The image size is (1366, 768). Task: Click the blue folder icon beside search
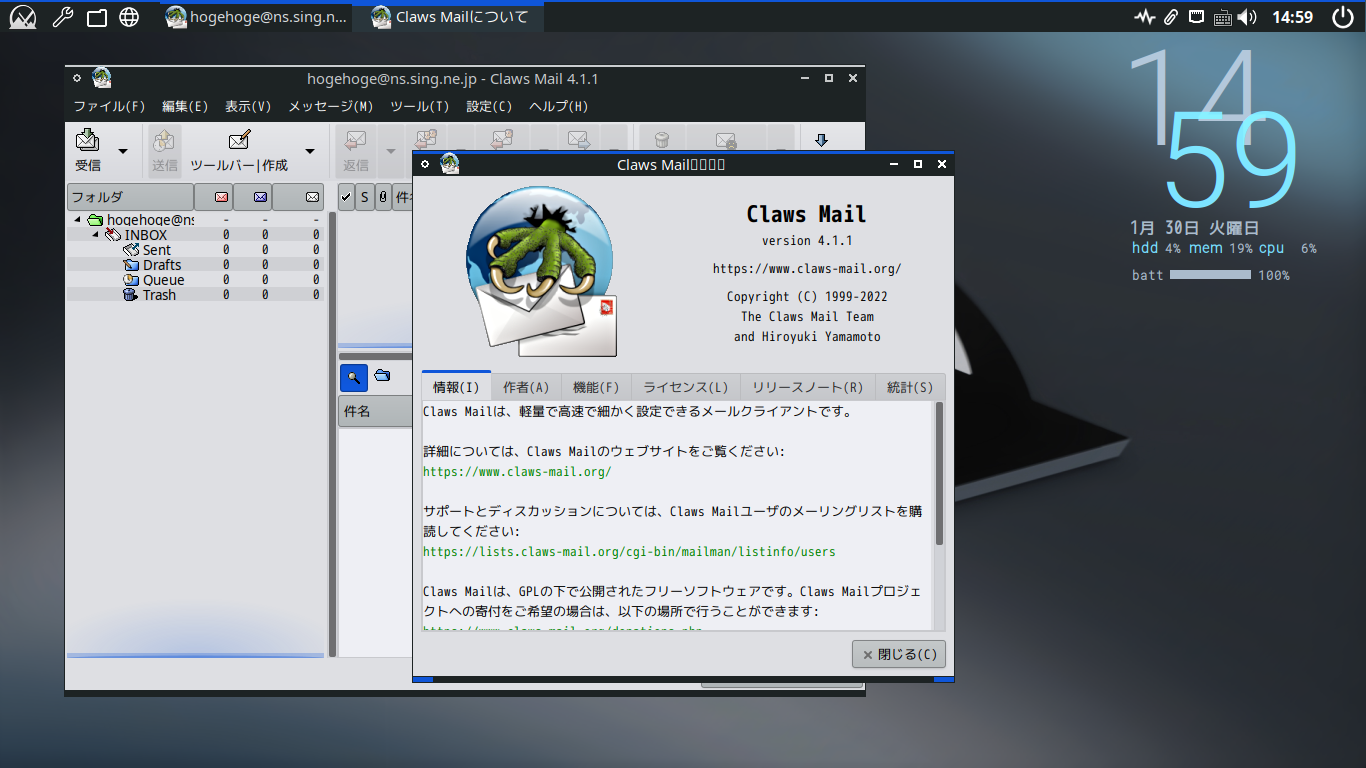[x=382, y=376]
